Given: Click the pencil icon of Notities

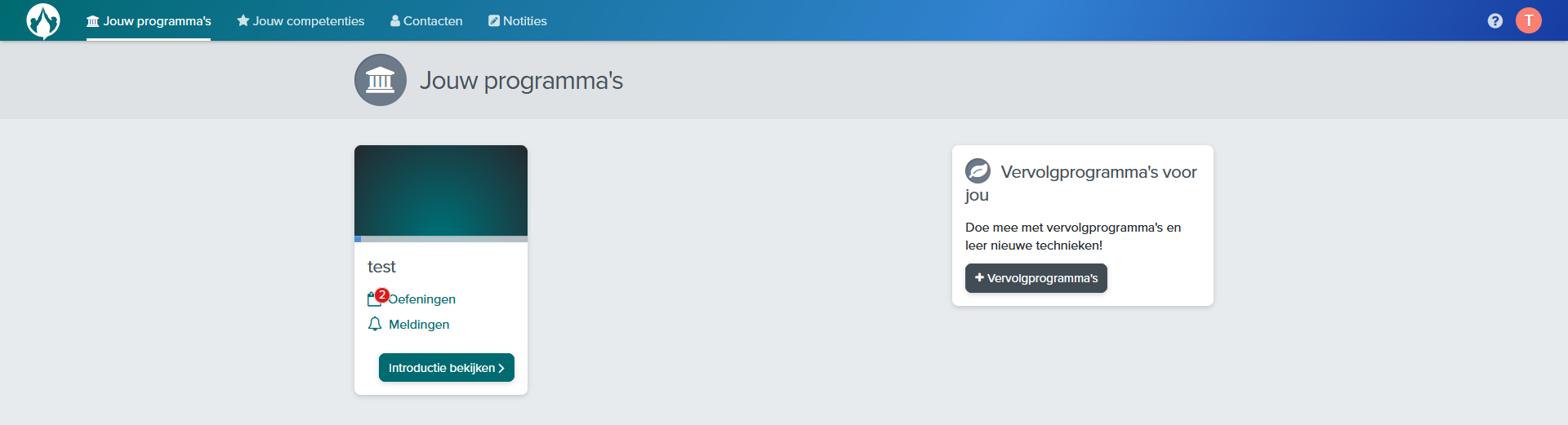Looking at the screenshot, I should 494,20.
